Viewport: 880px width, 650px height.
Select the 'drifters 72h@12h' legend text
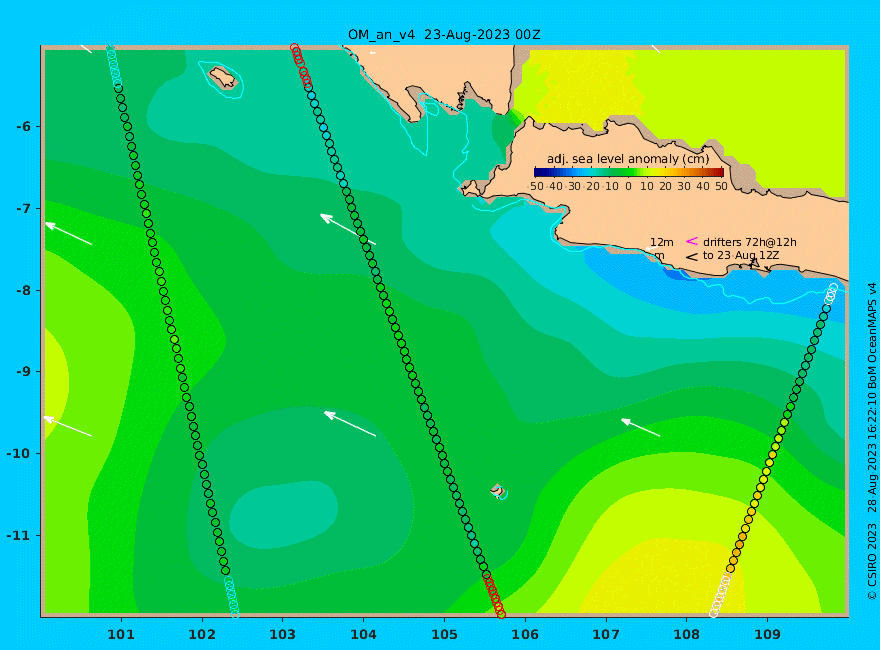pyautogui.click(x=750, y=242)
